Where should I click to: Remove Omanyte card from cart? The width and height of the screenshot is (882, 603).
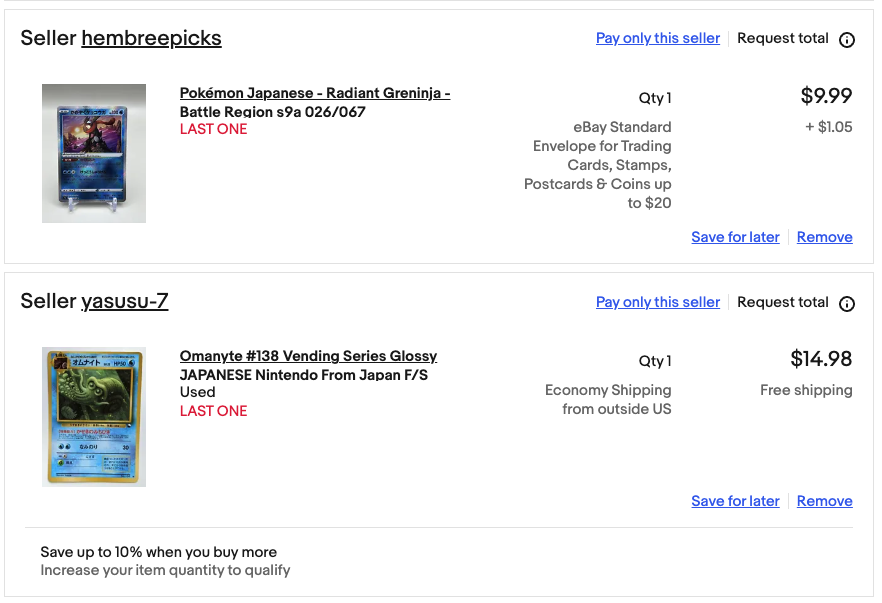824,501
